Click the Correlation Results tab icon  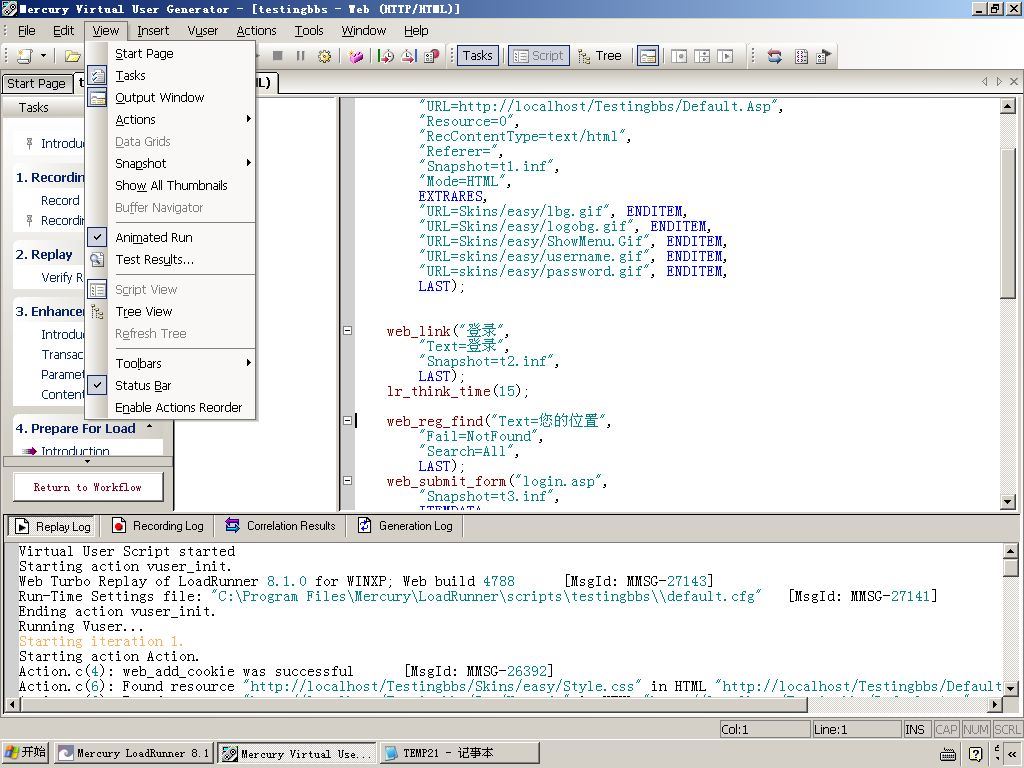click(232, 525)
